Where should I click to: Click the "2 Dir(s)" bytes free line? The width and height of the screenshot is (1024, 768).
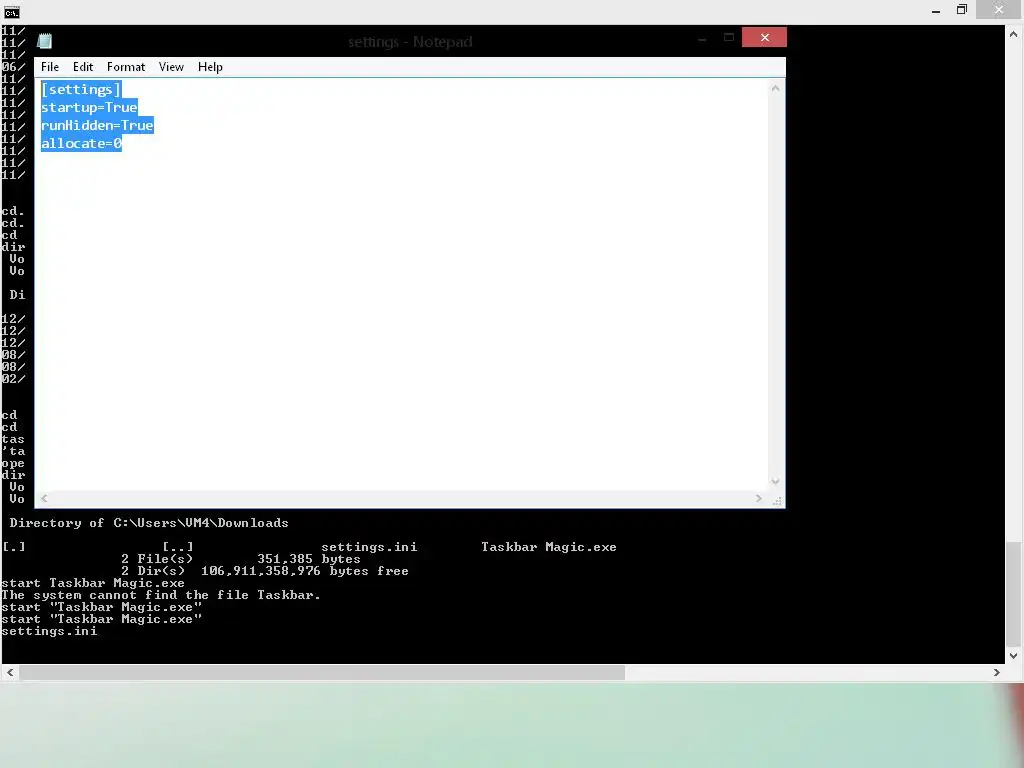click(x=264, y=571)
